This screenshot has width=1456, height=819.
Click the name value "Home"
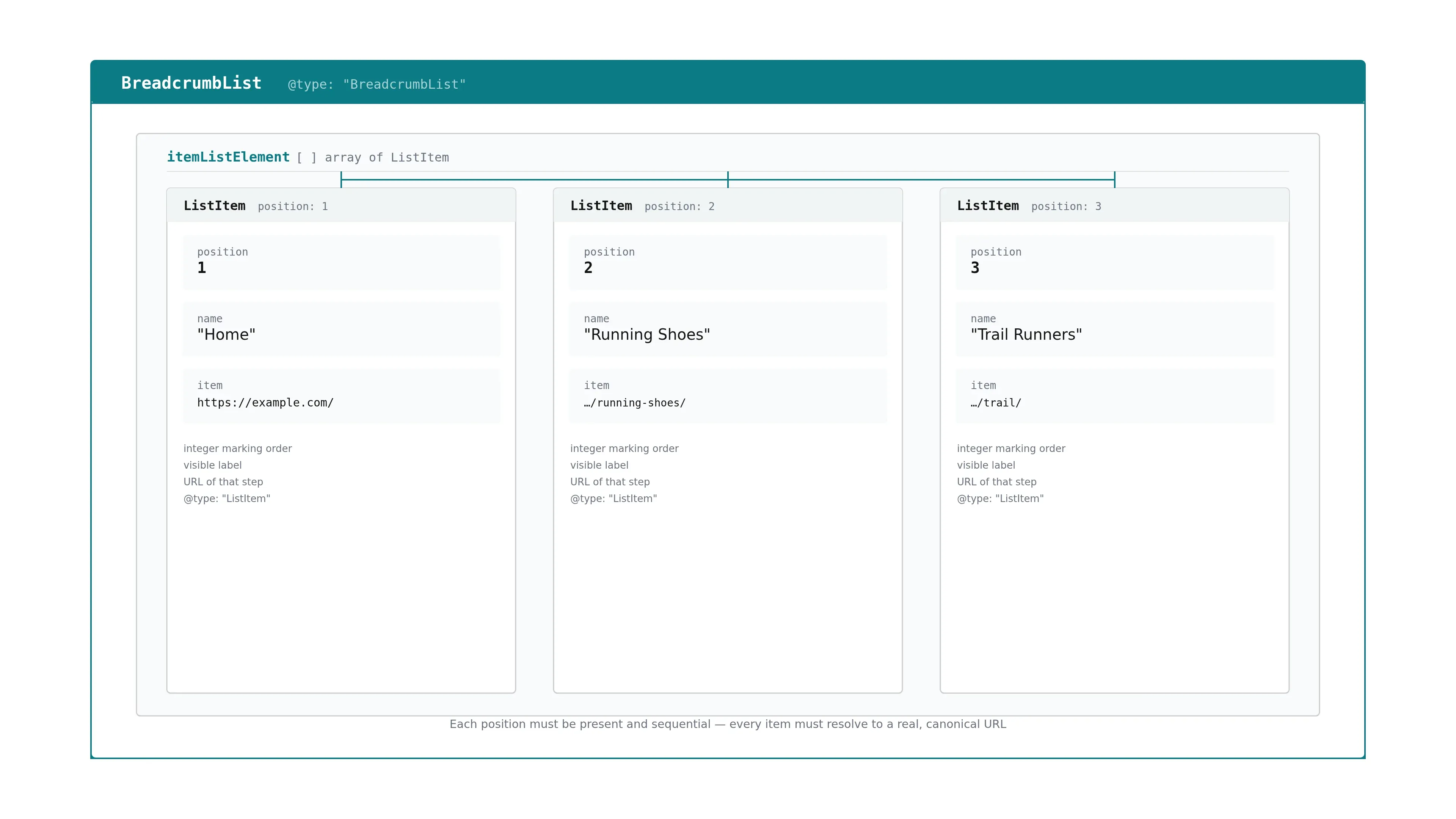click(x=226, y=334)
